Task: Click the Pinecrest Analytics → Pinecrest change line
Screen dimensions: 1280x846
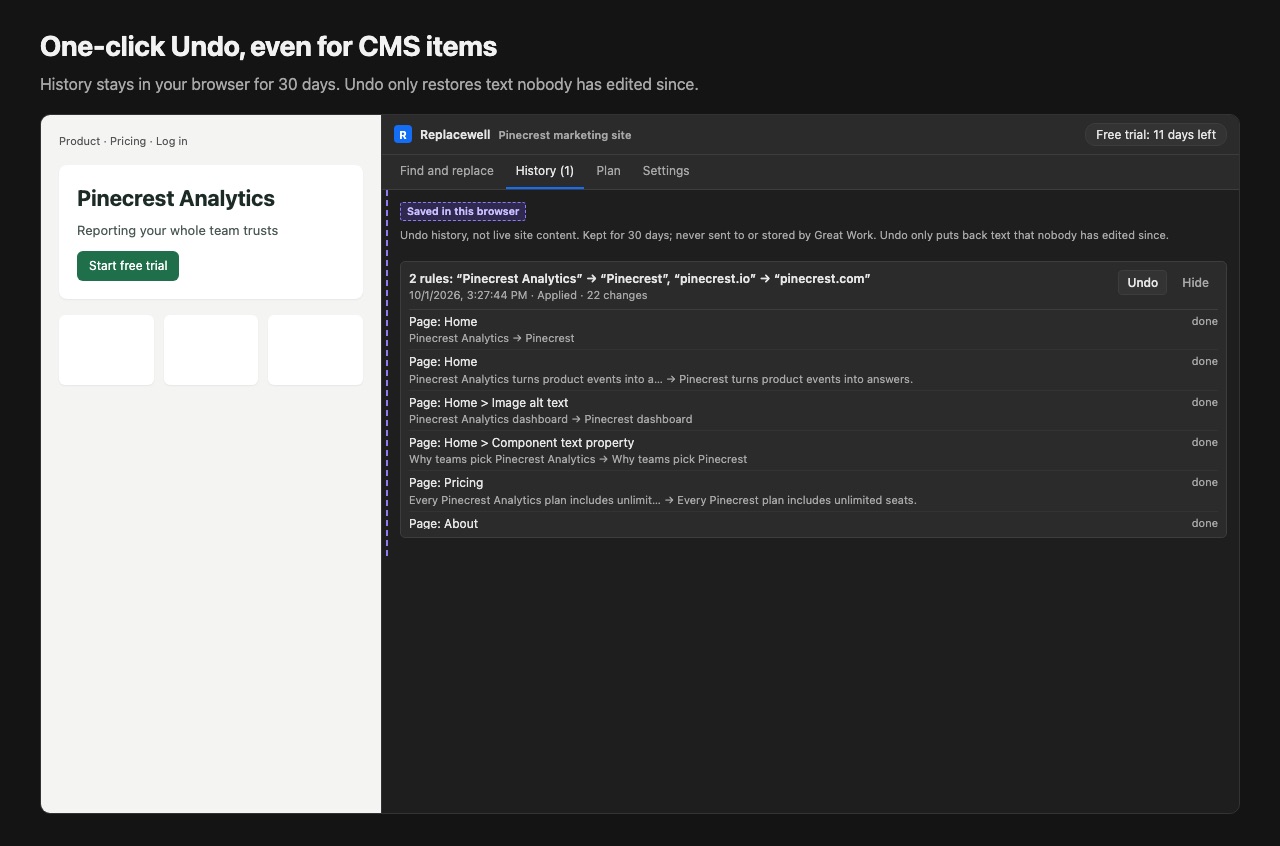Action: (492, 338)
